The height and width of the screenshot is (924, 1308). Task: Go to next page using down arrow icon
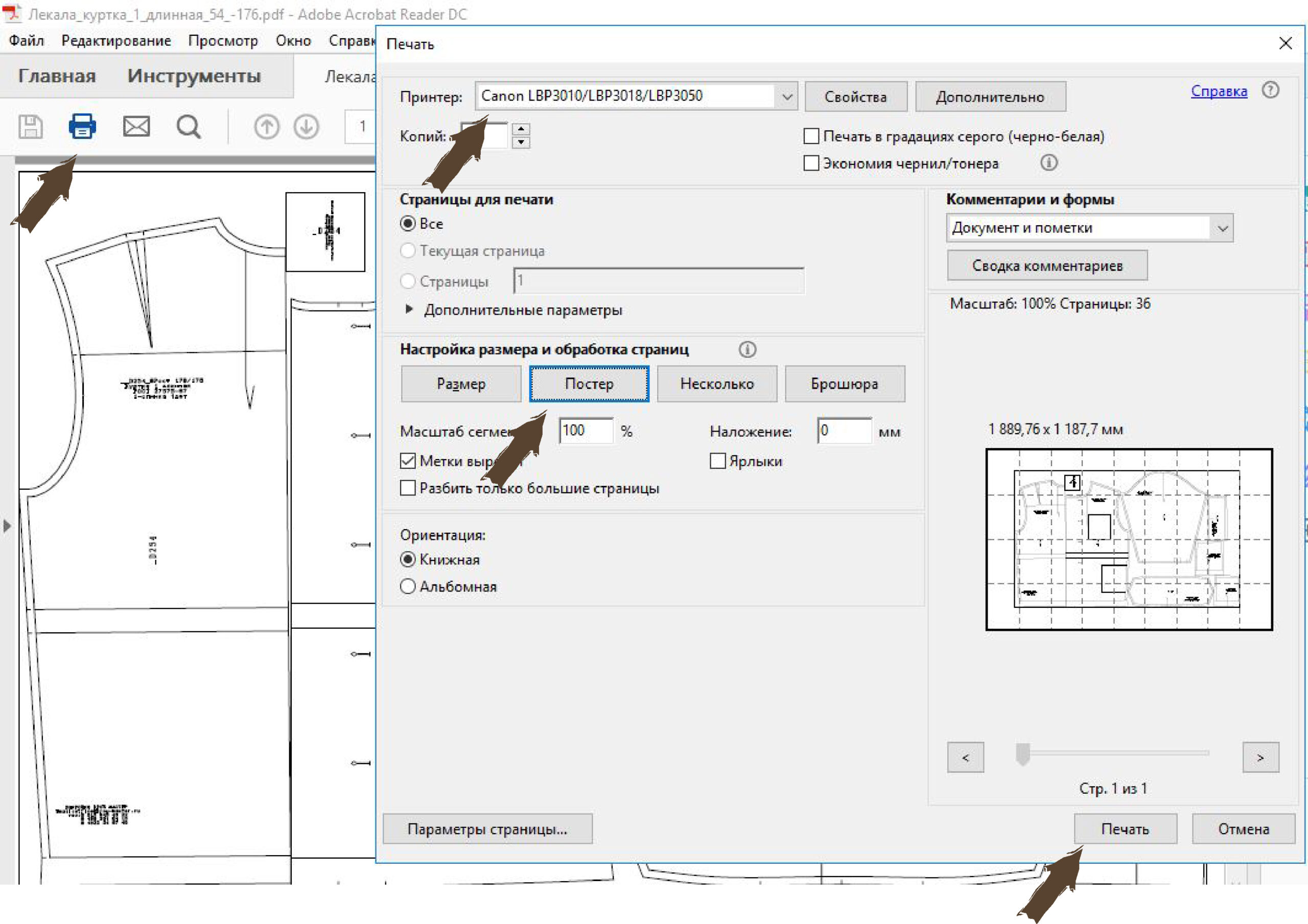point(307,127)
